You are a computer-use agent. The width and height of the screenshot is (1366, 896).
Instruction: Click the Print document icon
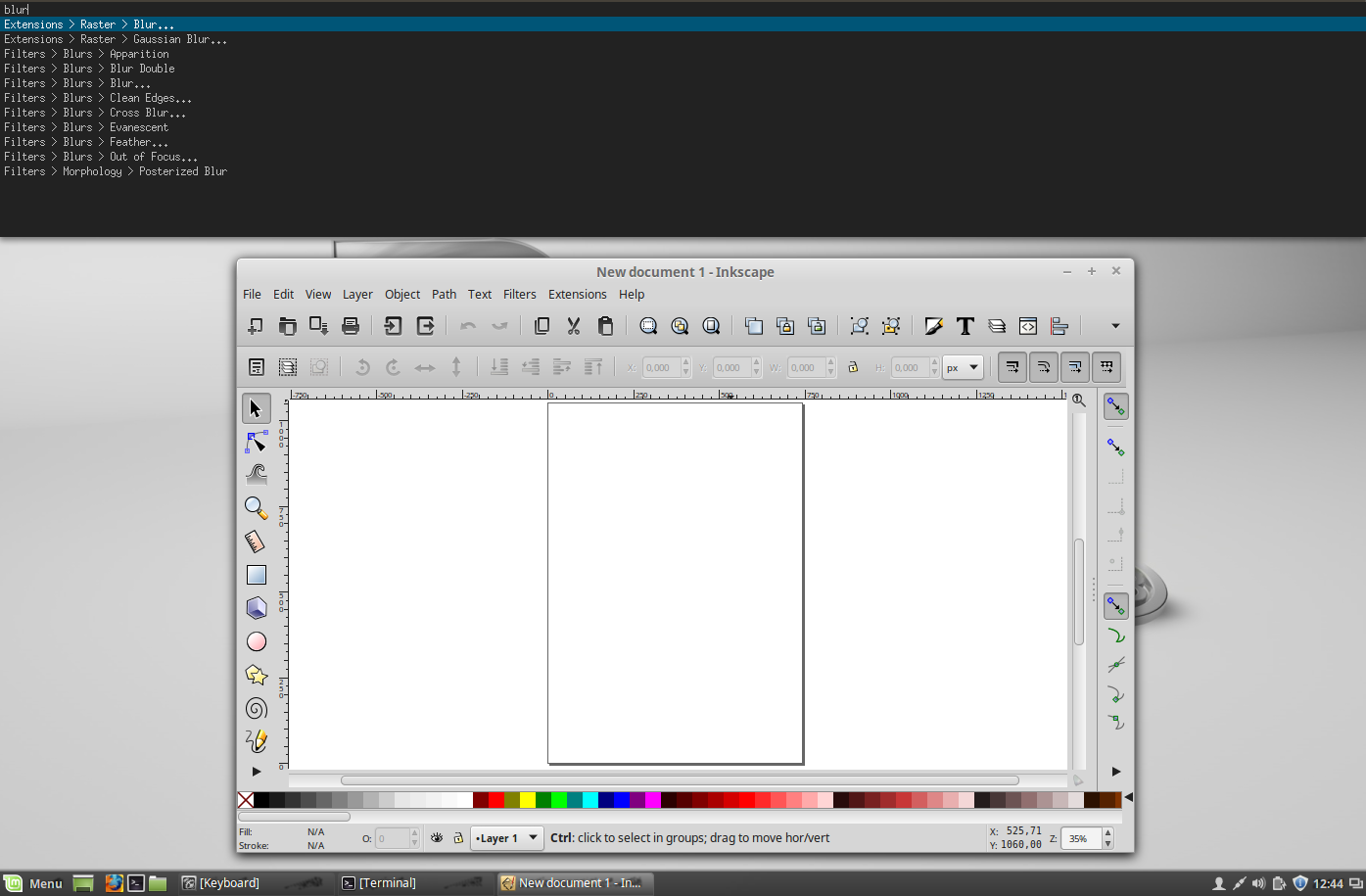tap(351, 325)
